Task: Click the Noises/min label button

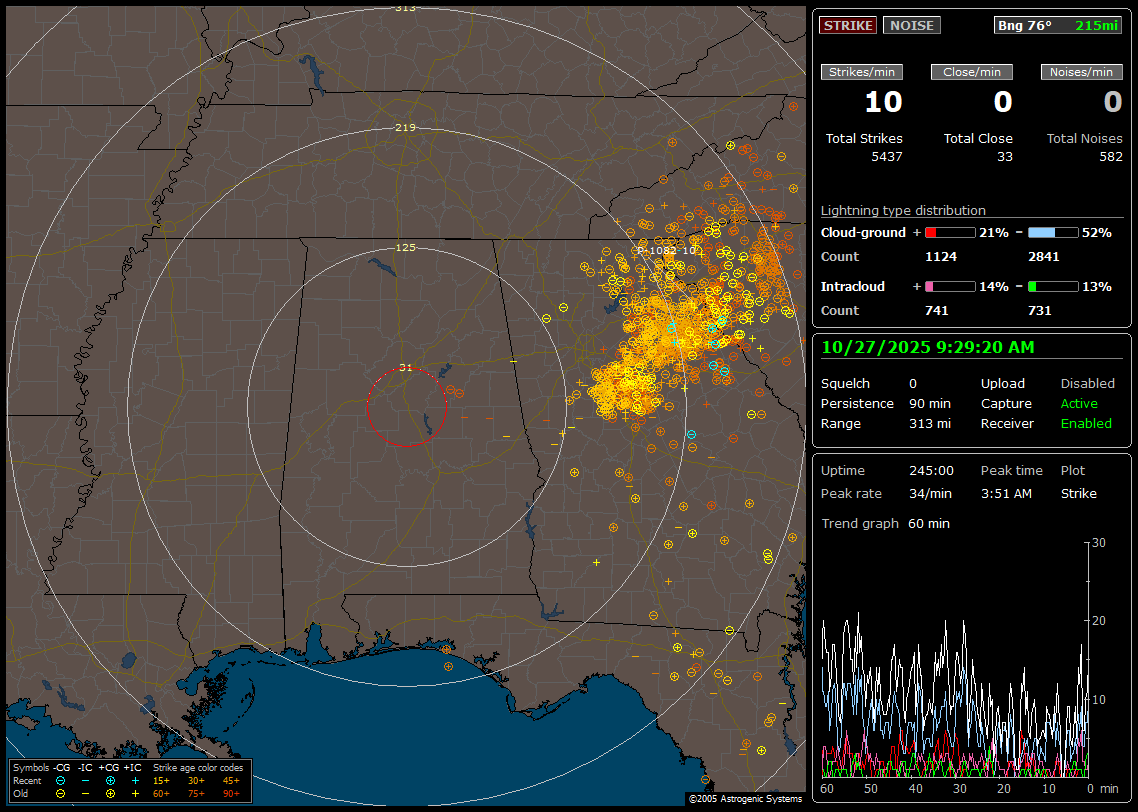Action: coord(1082,72)
